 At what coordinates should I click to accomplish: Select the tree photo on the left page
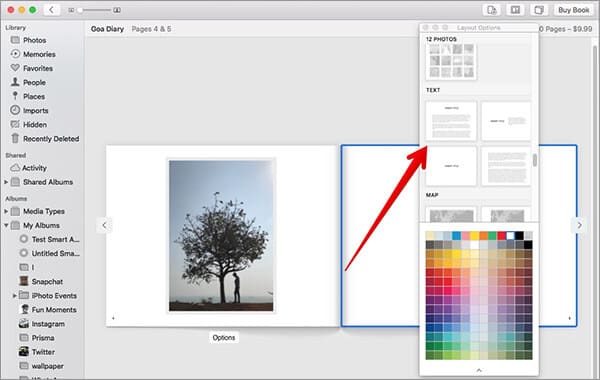pyautogui.click(x=221, y=235)
